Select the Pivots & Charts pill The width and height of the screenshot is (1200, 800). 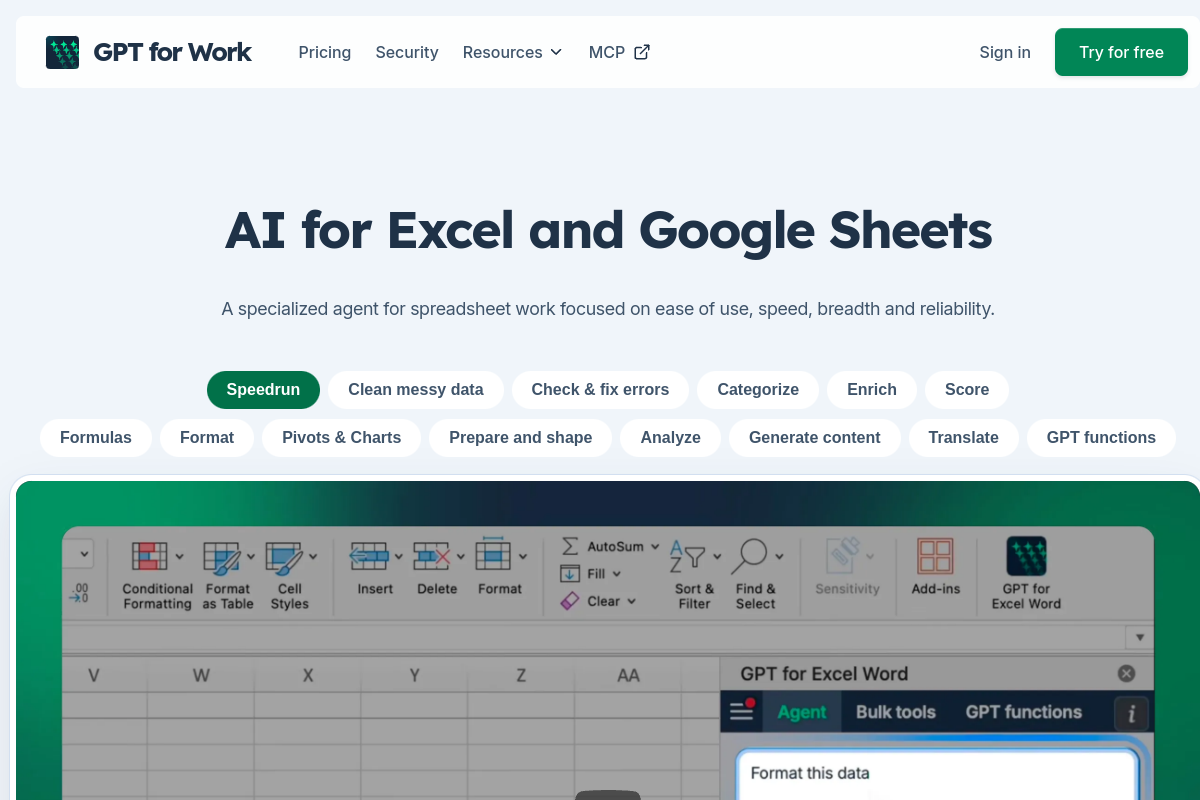[342, 438]
